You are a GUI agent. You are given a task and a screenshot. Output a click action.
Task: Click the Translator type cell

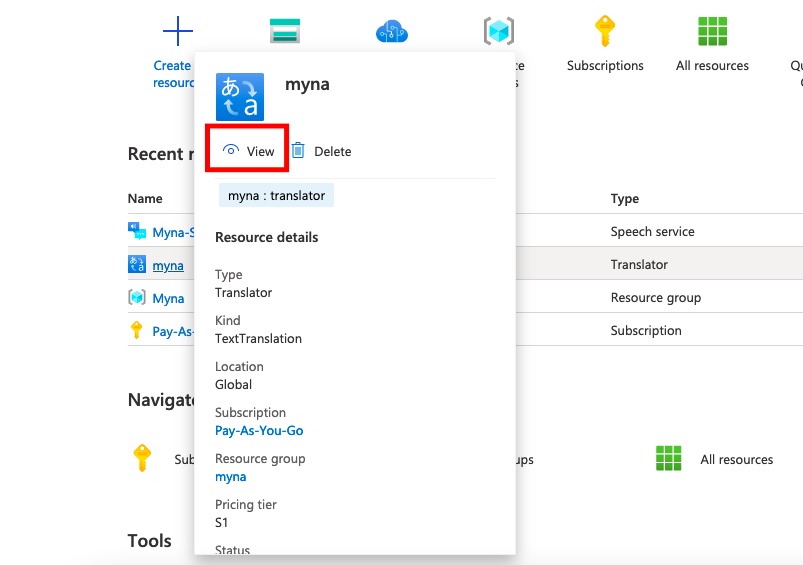(639, 264)
